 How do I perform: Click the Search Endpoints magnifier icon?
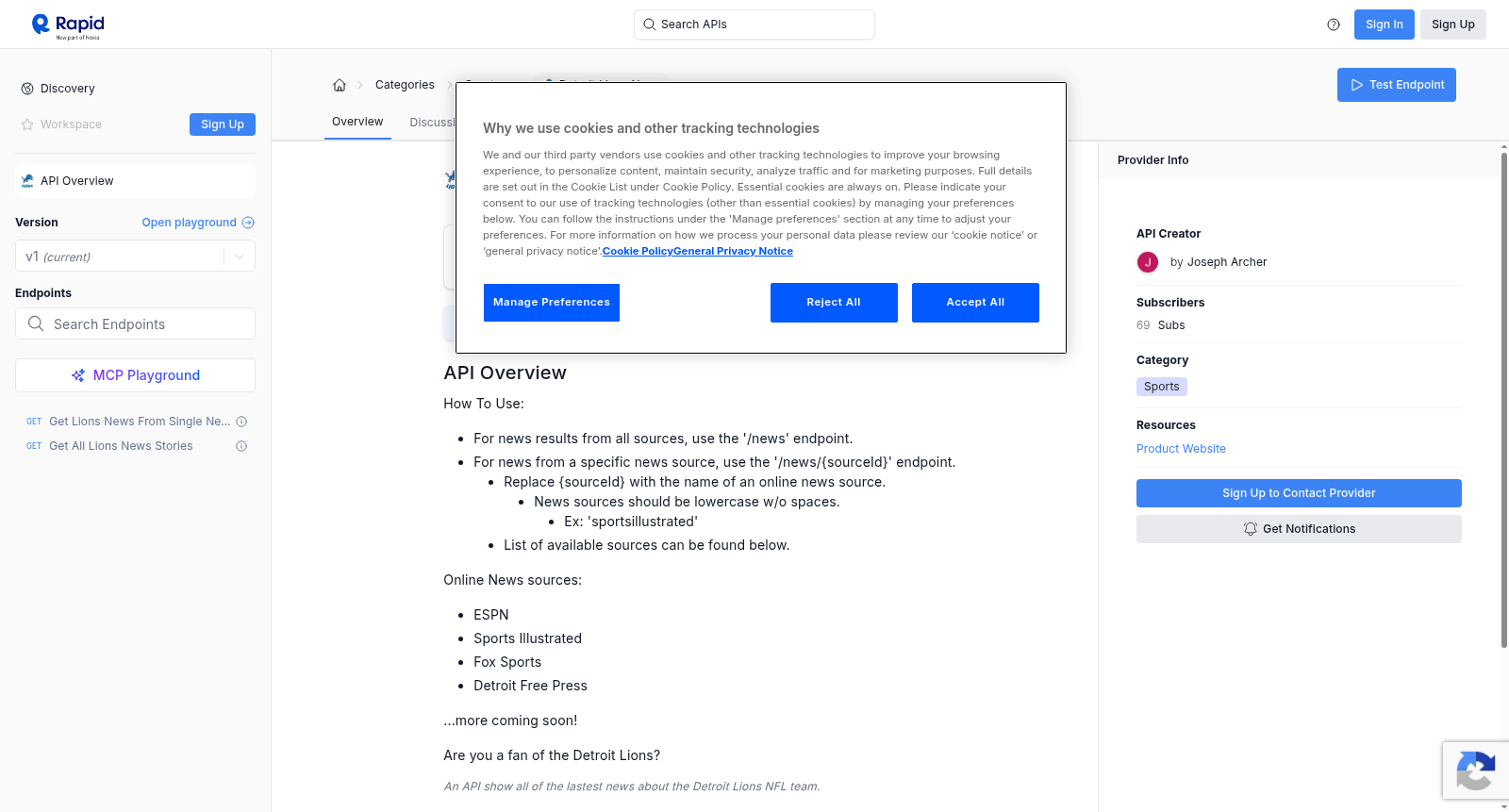coord(36,323)
